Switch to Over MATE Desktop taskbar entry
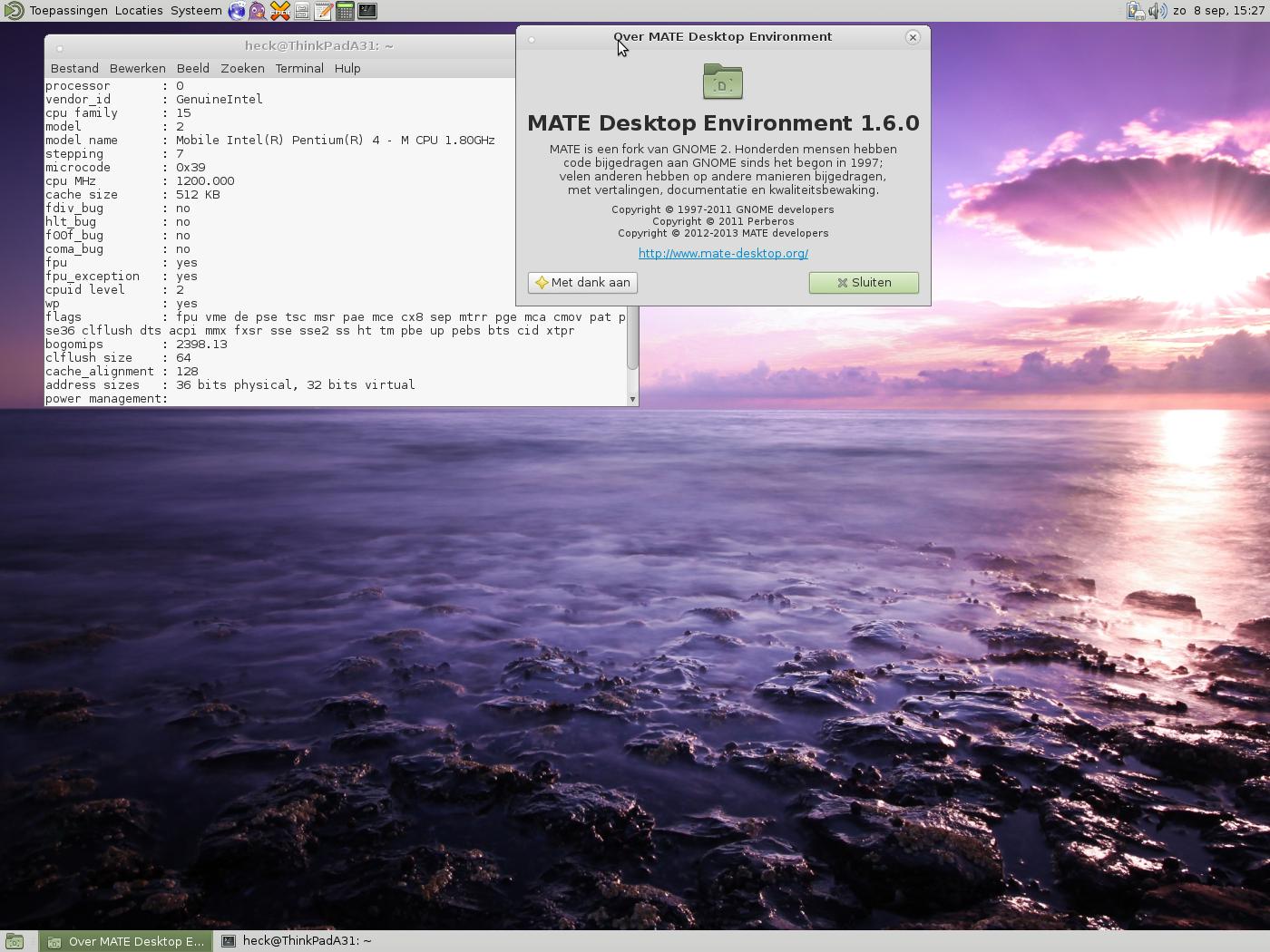 [x=126, y=941]
